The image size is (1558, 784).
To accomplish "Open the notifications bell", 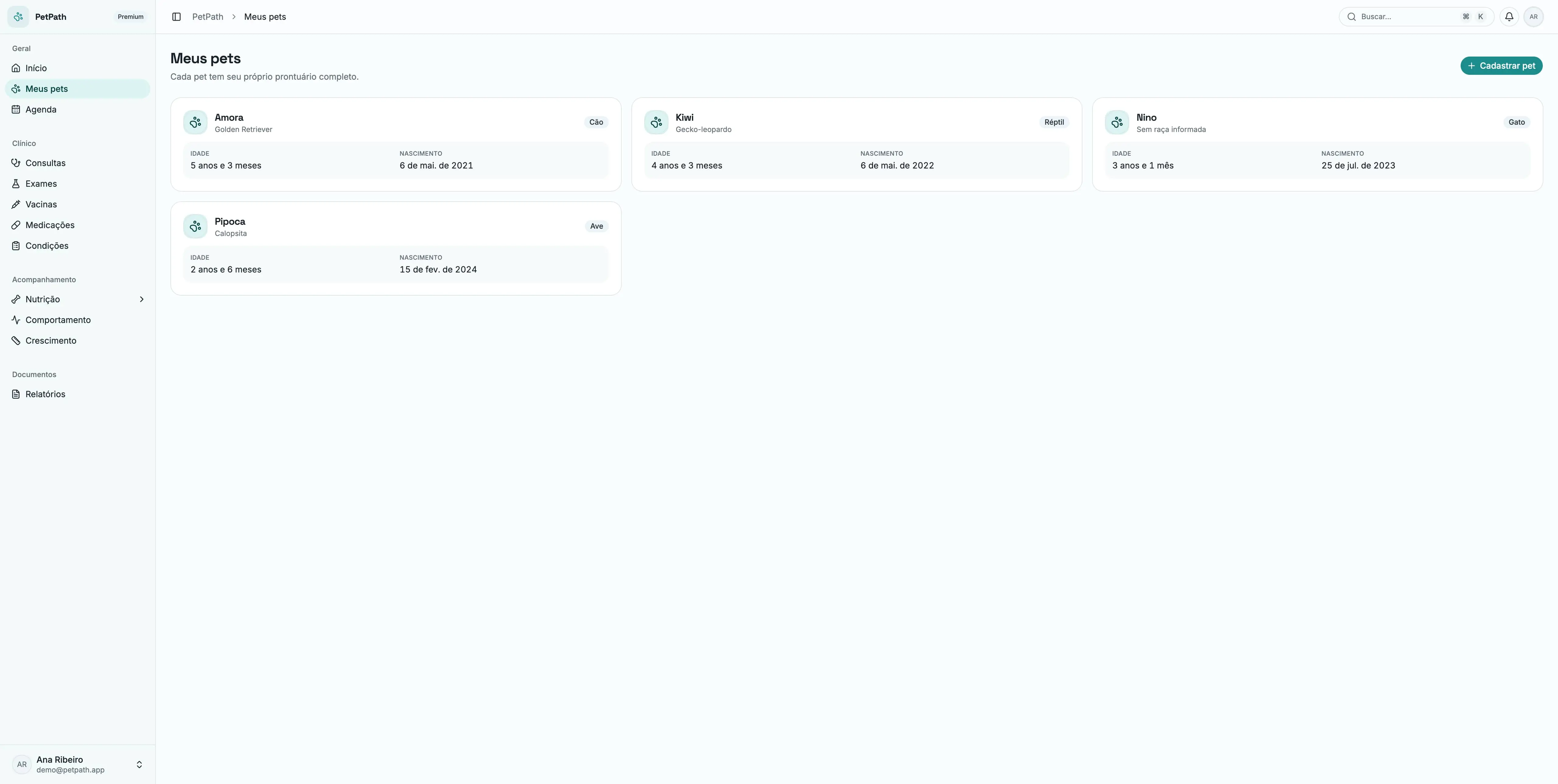I will click(1509, 17).
